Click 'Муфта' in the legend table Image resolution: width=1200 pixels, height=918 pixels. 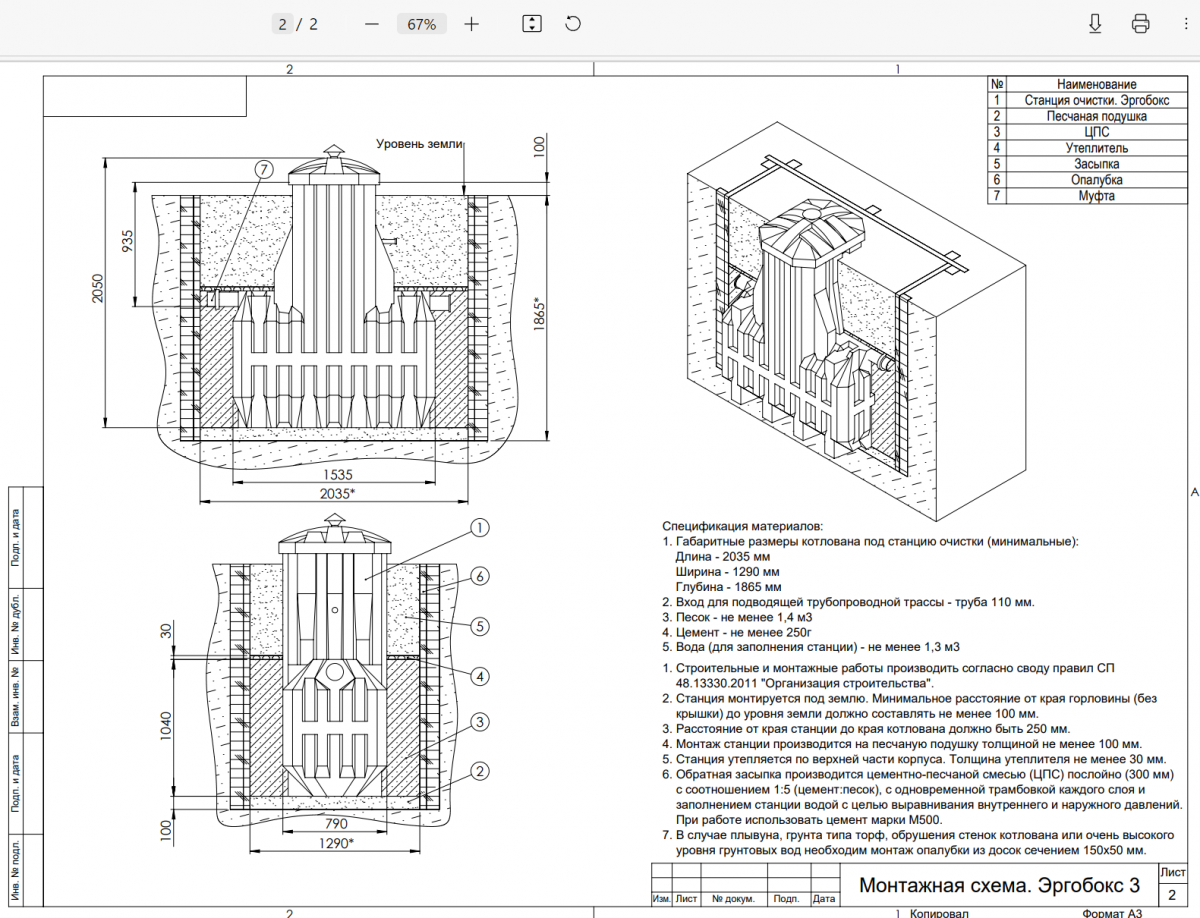[1097, 196]
